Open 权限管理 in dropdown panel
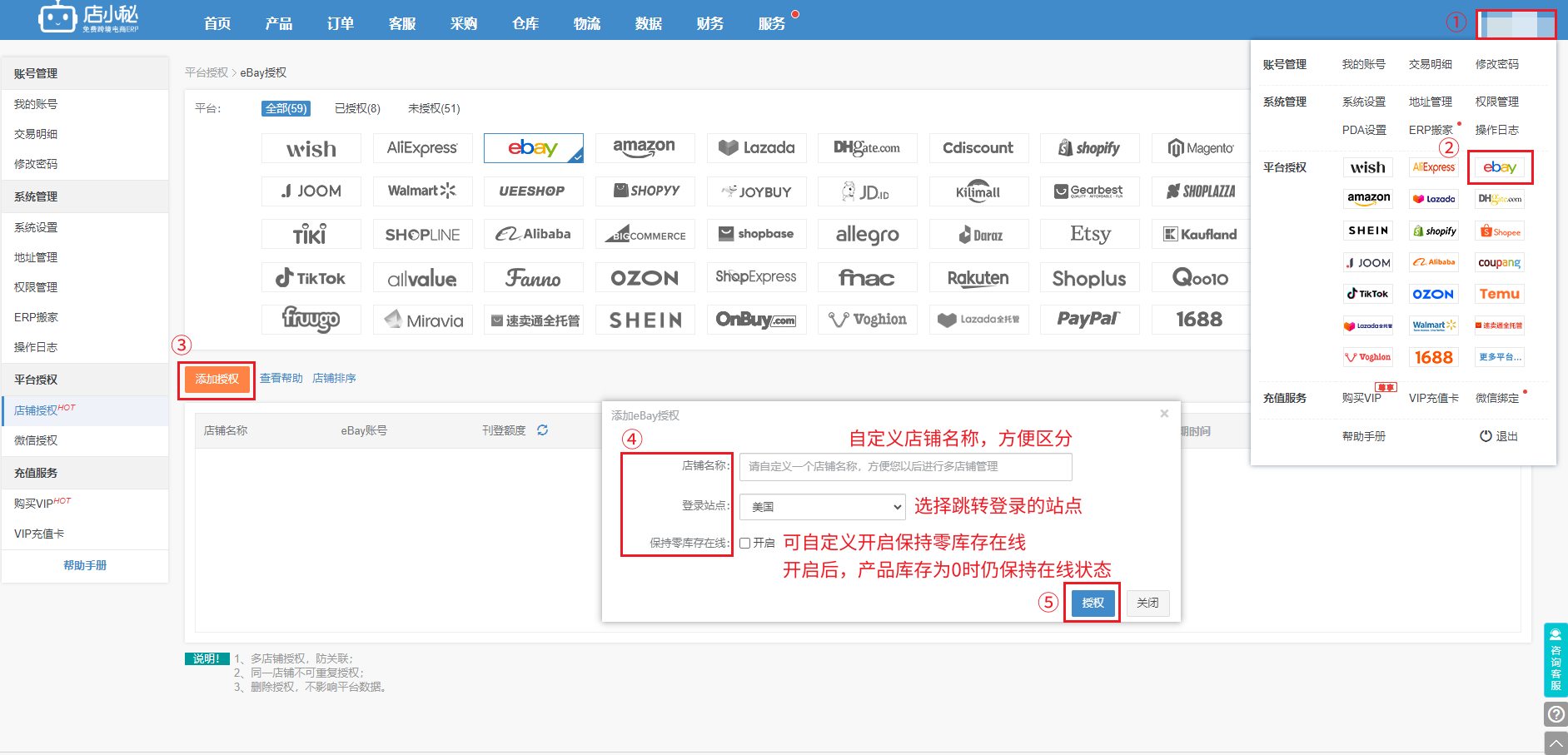The image size is (1568, 755). click(1497, 102)
